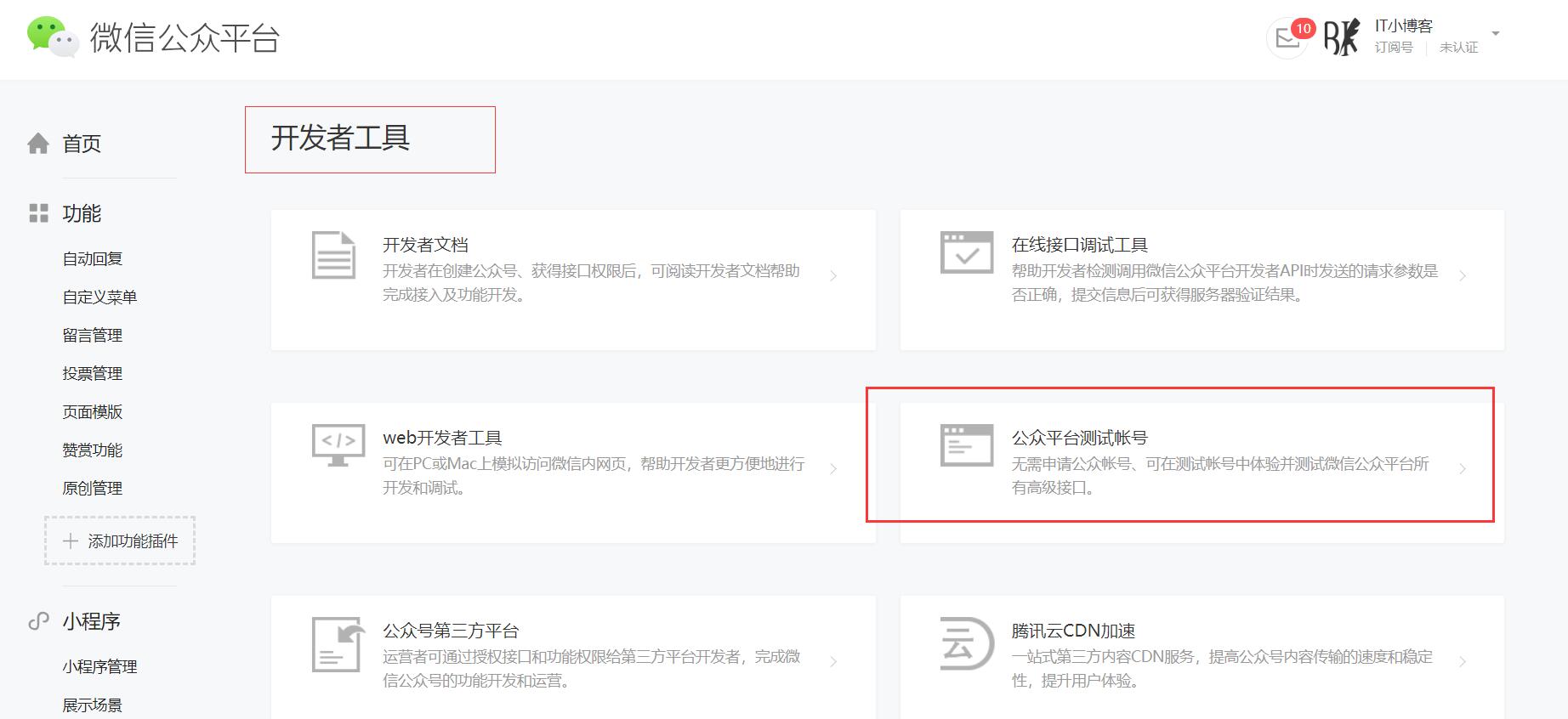Click the IT小博客 account name
Screen dimensions: 1568x719
pos(1404,25)
